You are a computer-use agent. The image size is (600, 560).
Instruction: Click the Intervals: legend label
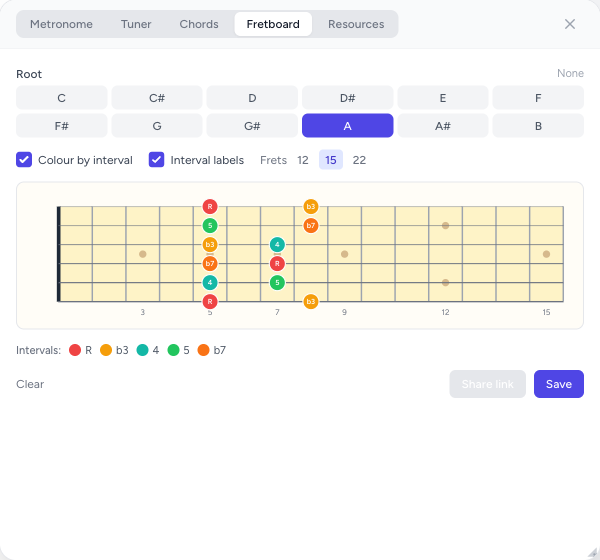pyautogui.click(x=39, y=350)
